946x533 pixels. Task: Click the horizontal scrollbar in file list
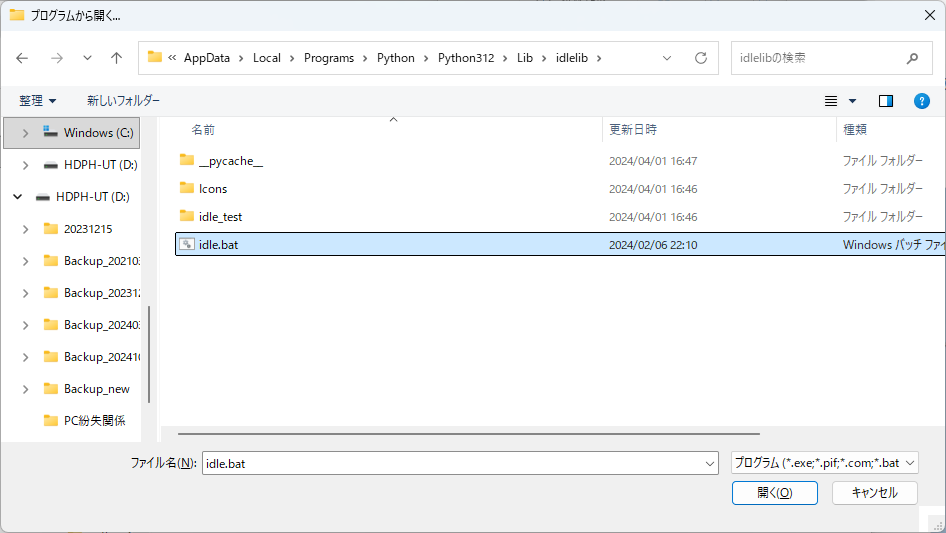coord(468,435)
